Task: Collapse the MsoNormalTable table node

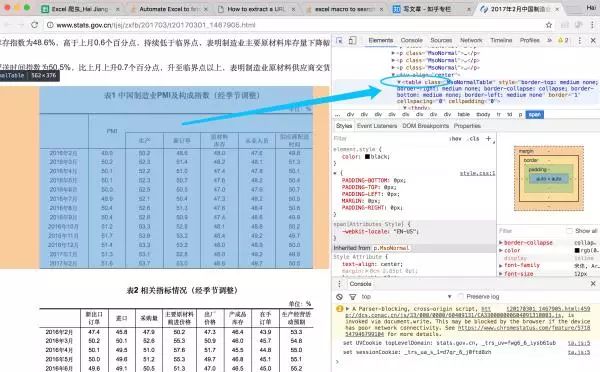Action: tap(399, 82)
